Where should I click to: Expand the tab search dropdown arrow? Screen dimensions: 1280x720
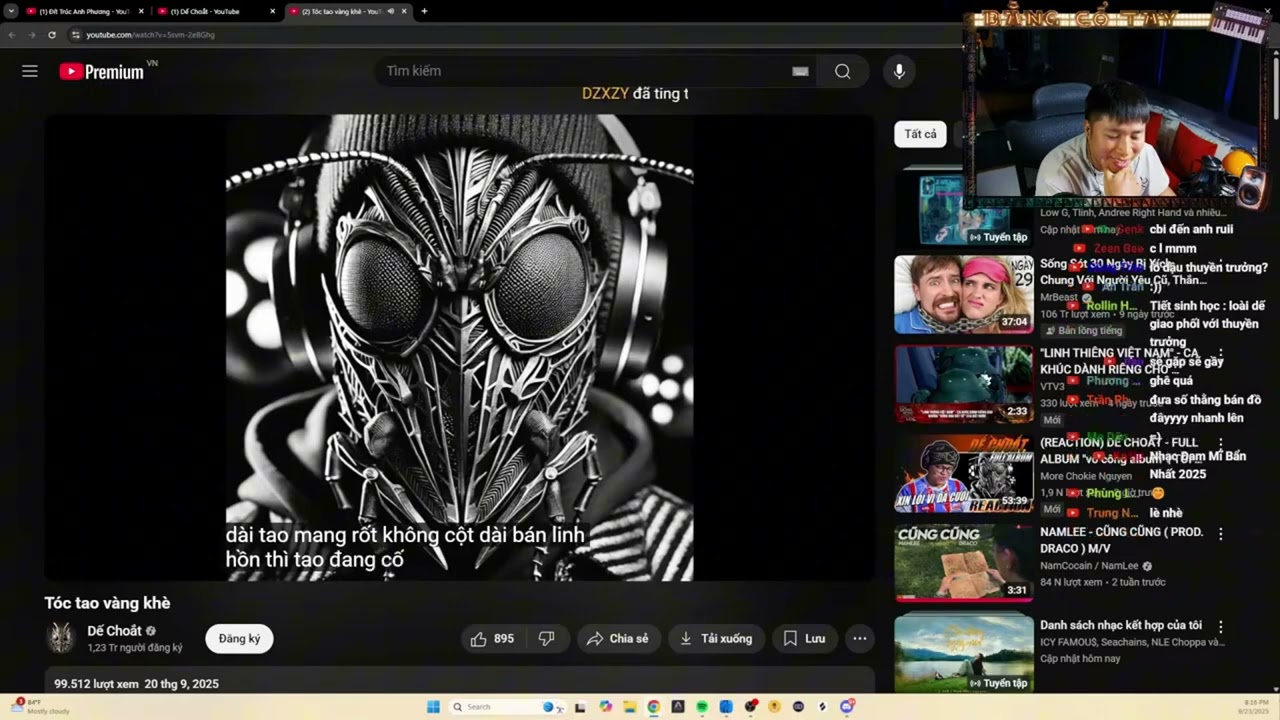coord(9,11)
